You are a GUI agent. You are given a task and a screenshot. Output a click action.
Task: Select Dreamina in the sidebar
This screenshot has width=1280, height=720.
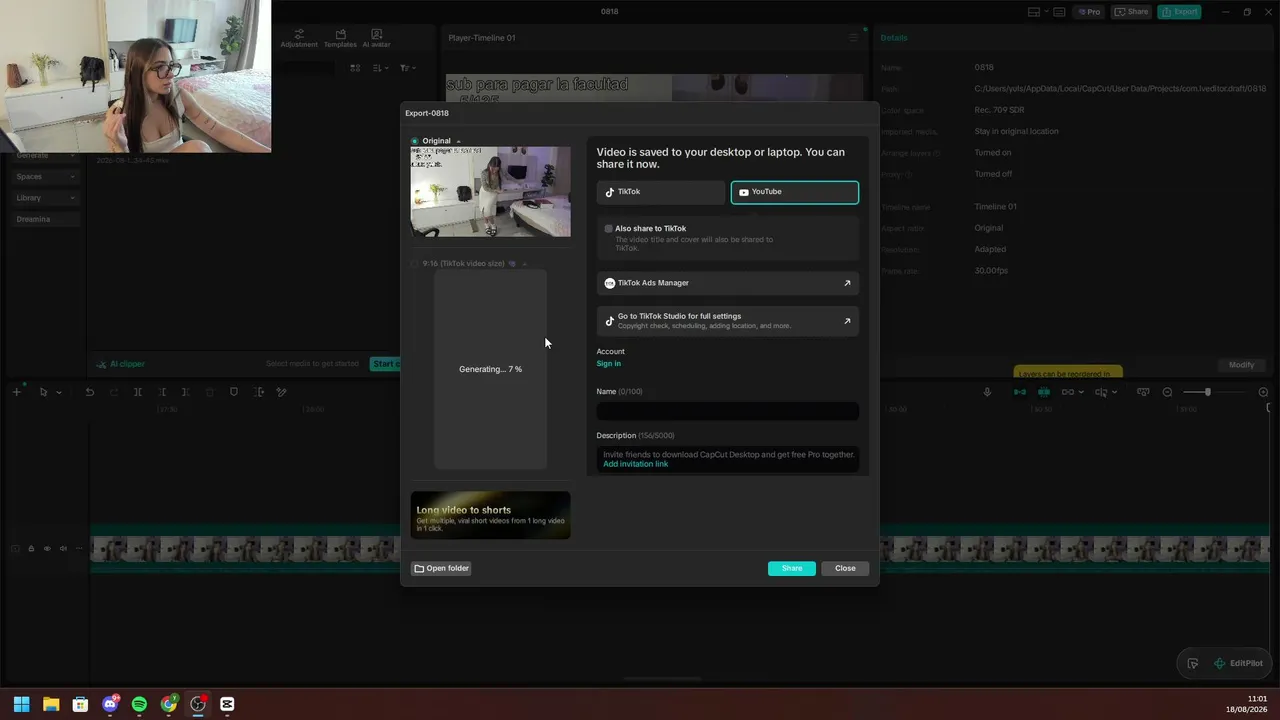pyautogui.click(x=46, y=219)
